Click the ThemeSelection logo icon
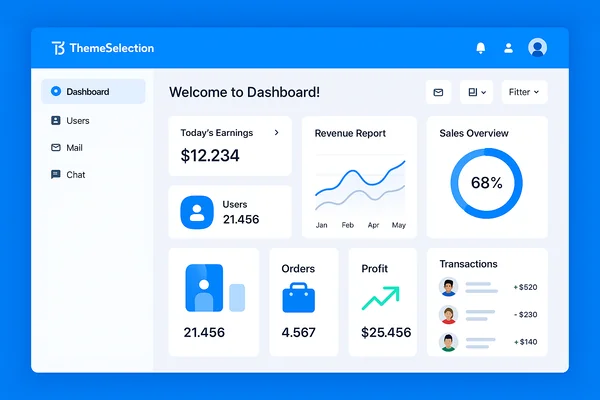Image resolution: width=600 pixels, height=400 pixels. click(57, 48)
